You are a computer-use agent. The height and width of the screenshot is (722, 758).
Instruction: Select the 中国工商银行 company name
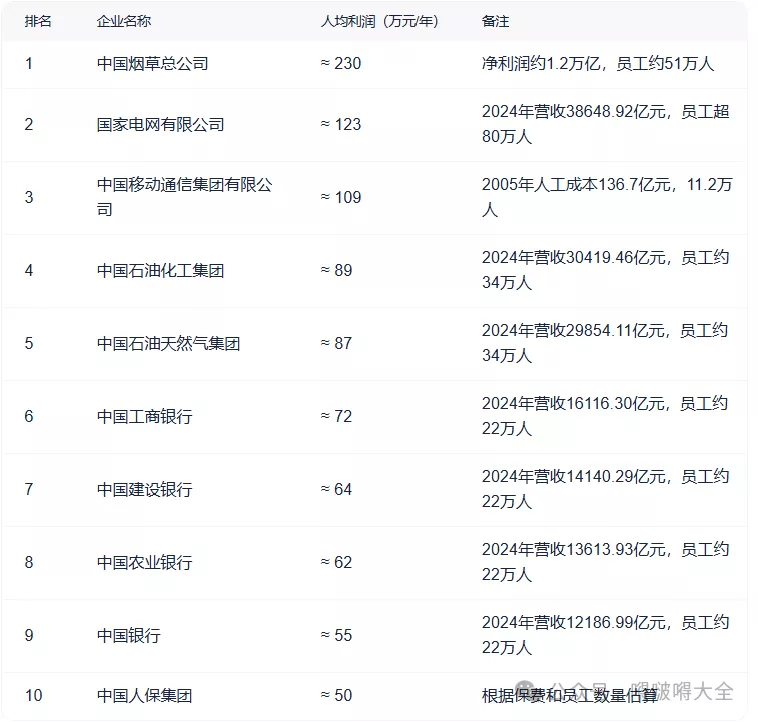pos(144,416)
